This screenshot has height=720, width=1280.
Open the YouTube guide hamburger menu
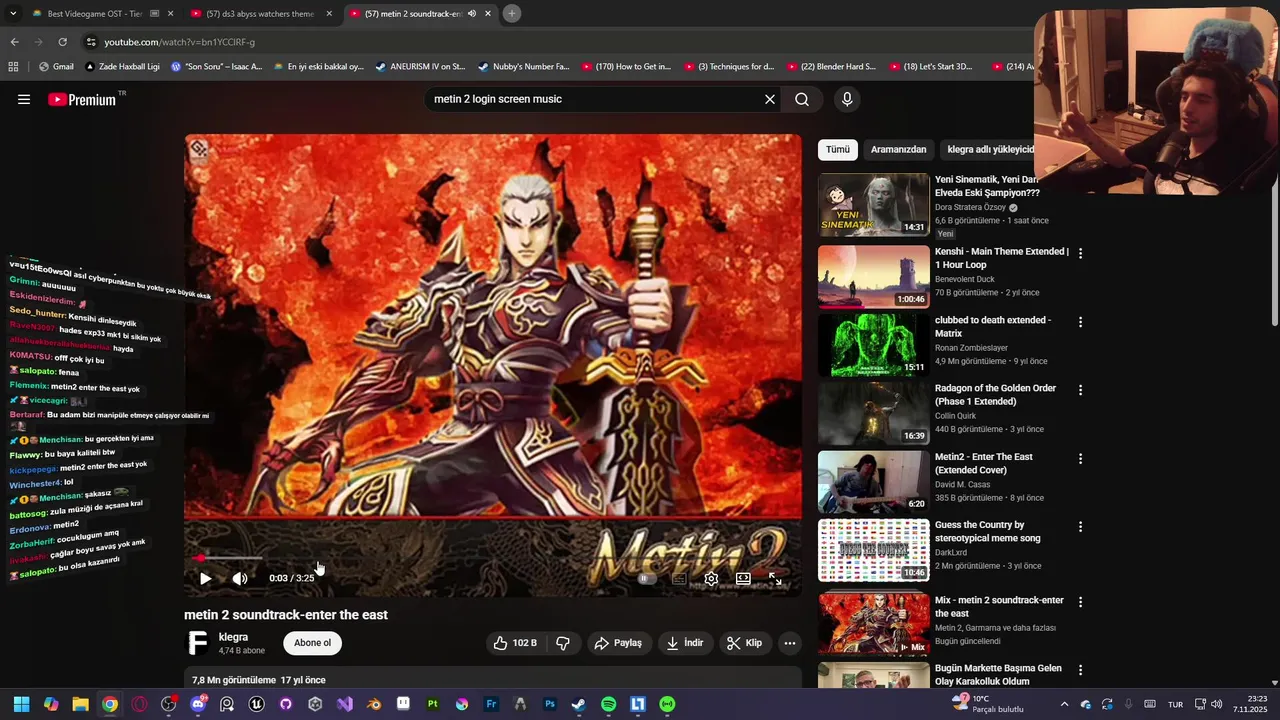coord(24,99)
